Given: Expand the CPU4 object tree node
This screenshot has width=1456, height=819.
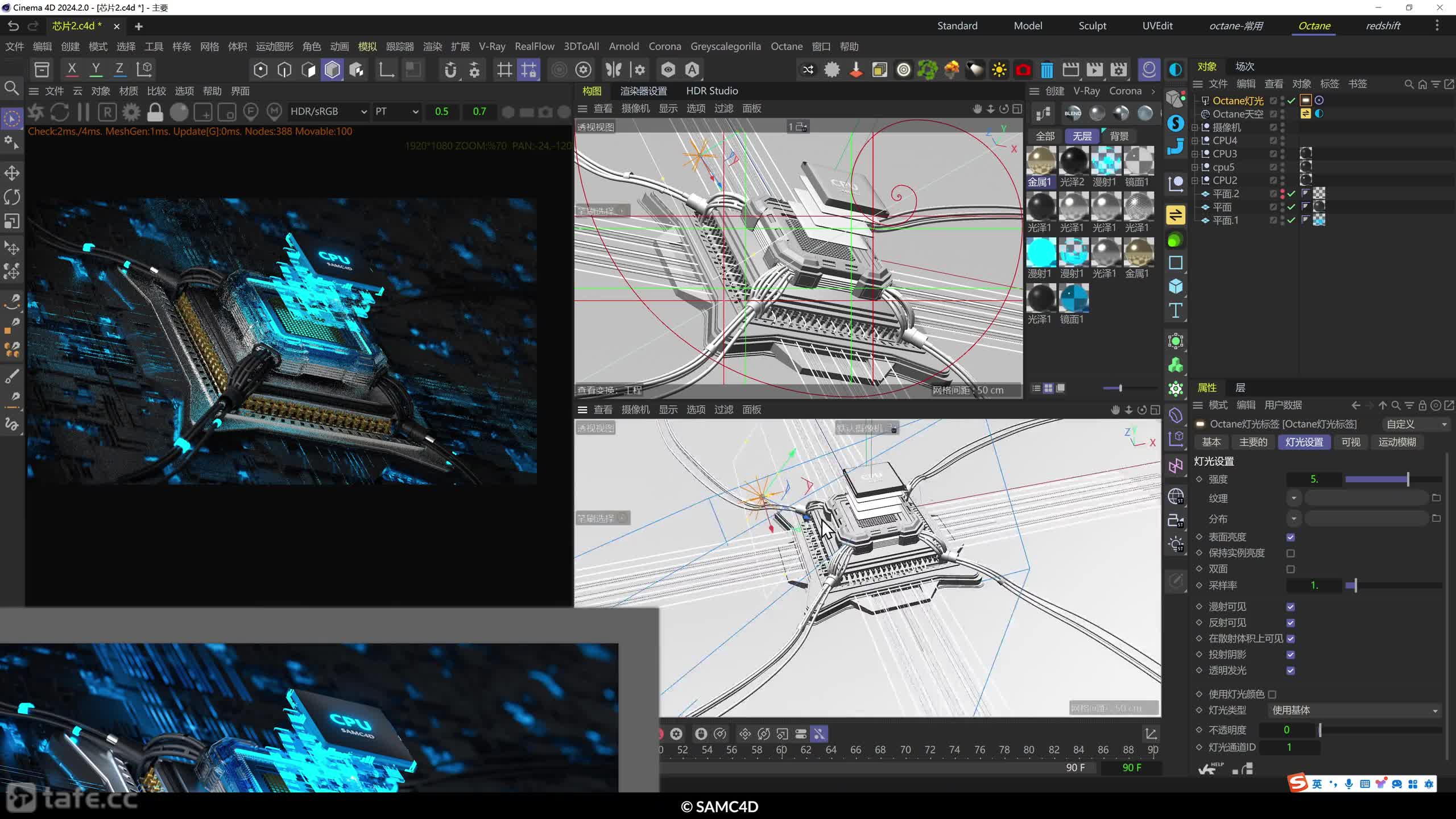Looking at the screenshot, I should pos(1195,140).
